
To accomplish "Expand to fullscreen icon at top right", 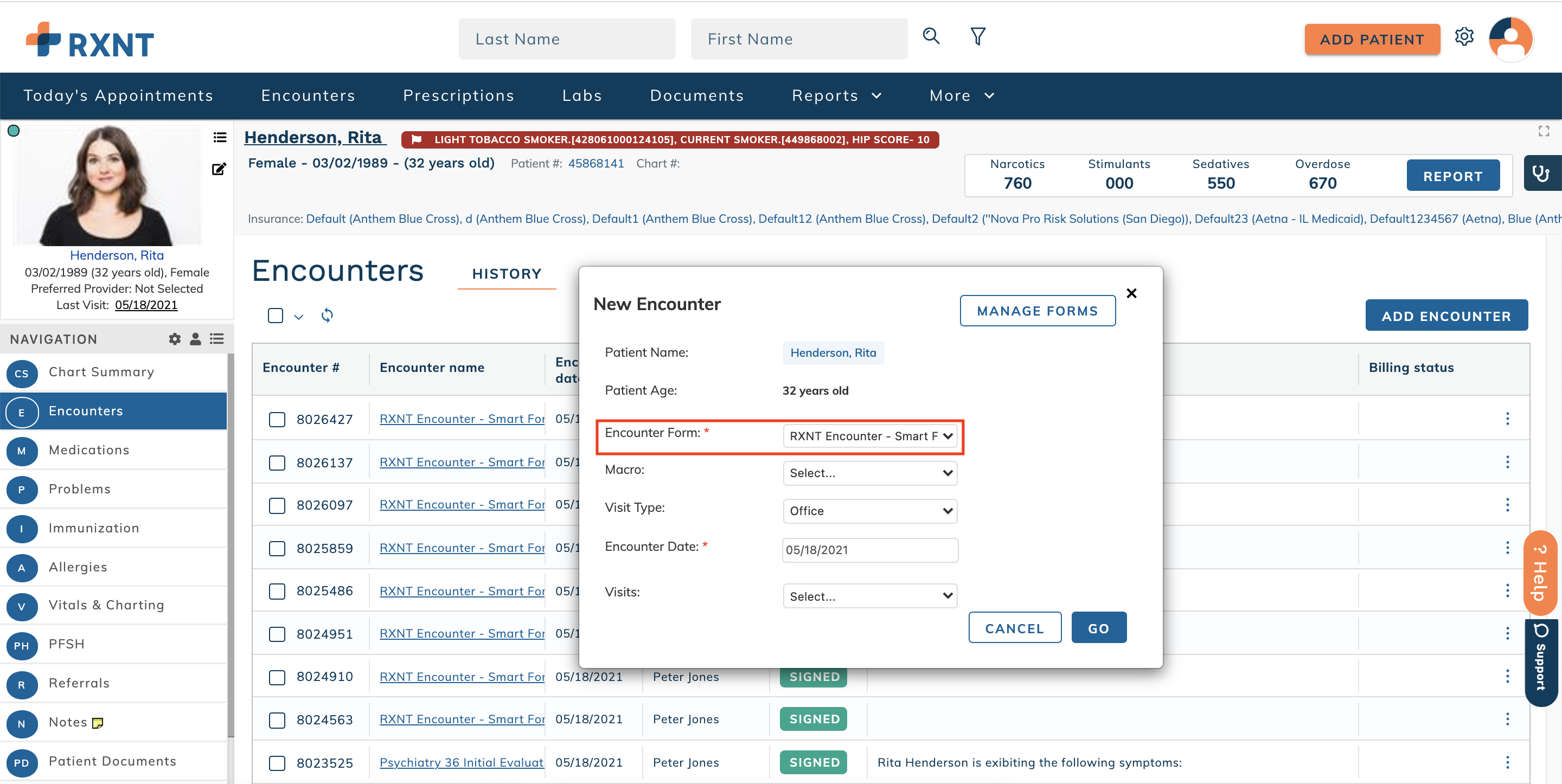I will [x=1544, y=131].
